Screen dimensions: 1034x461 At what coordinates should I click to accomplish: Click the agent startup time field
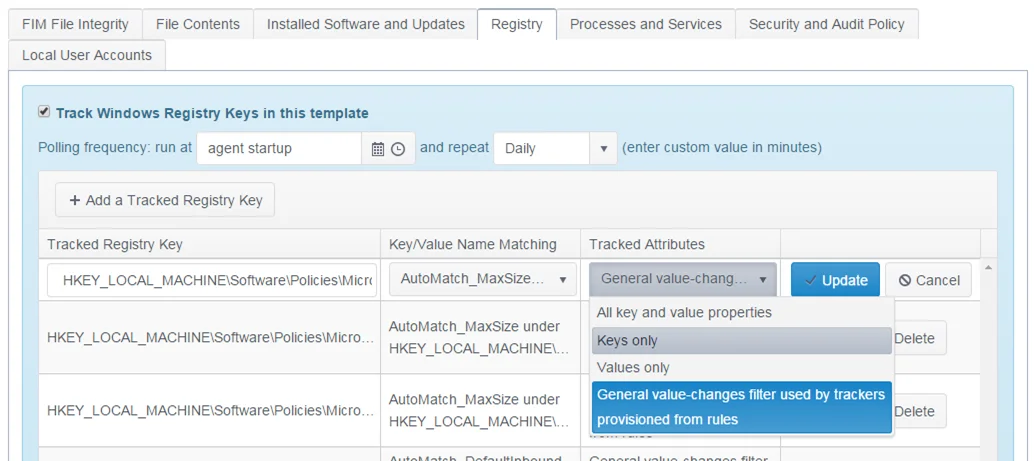pos(280,148)
